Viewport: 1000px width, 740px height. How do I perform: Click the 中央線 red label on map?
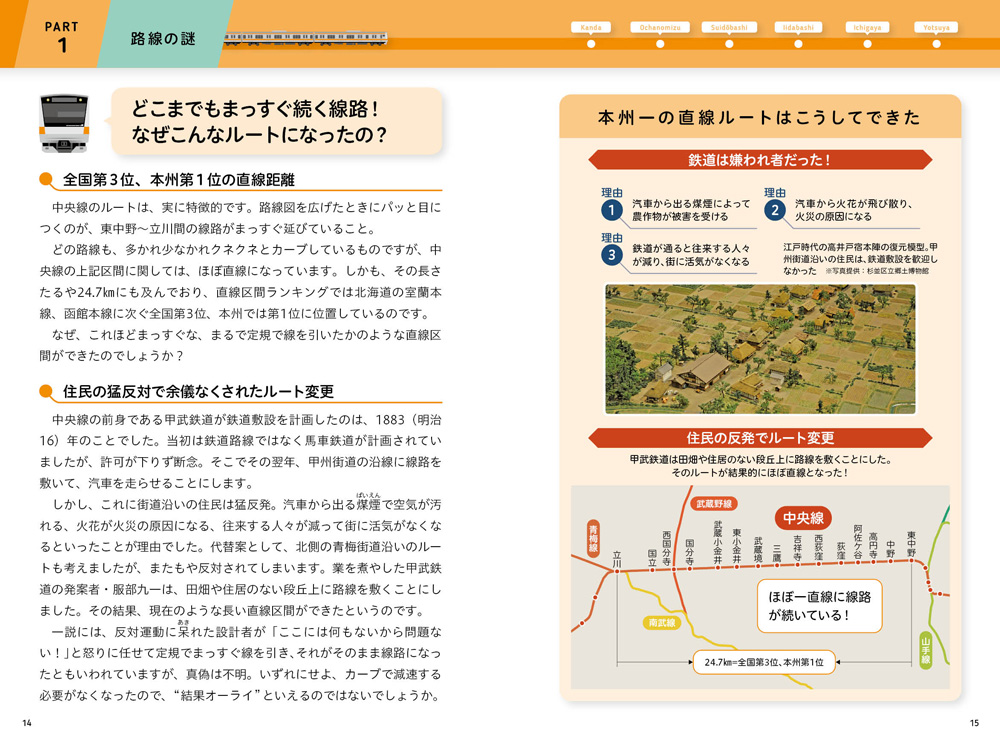(803, 517)
